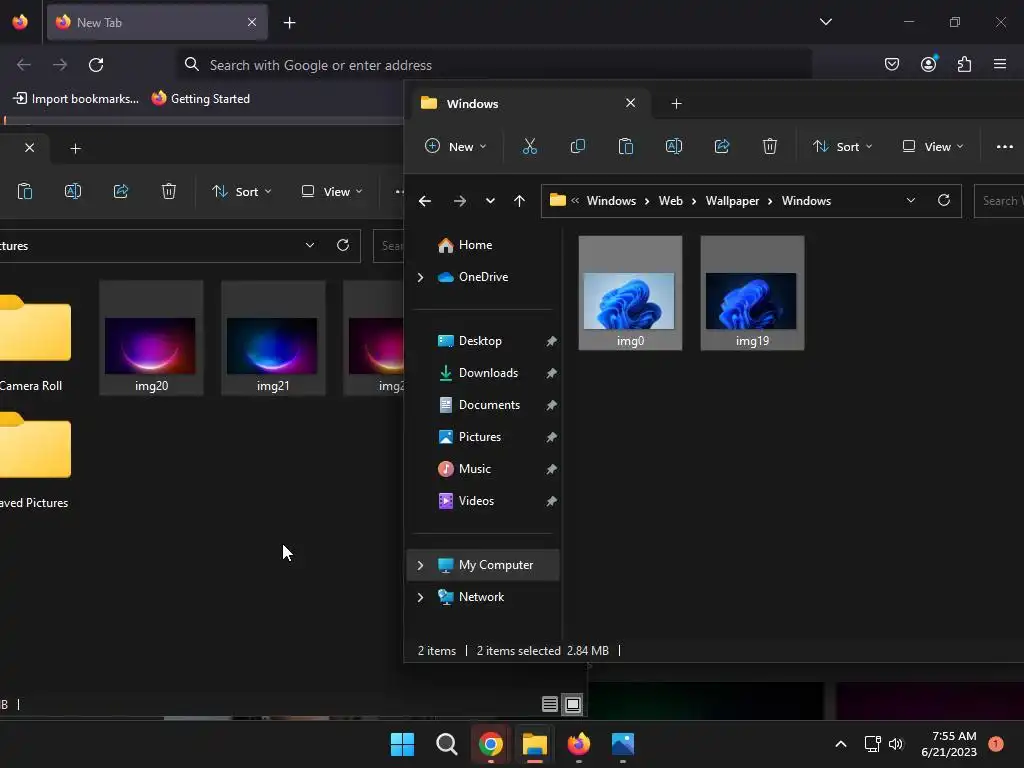Switch to large thumbnails view in Pictures window
This screenshot has width=1024, height=768.
pyautogui.click(x=573, y=704)
